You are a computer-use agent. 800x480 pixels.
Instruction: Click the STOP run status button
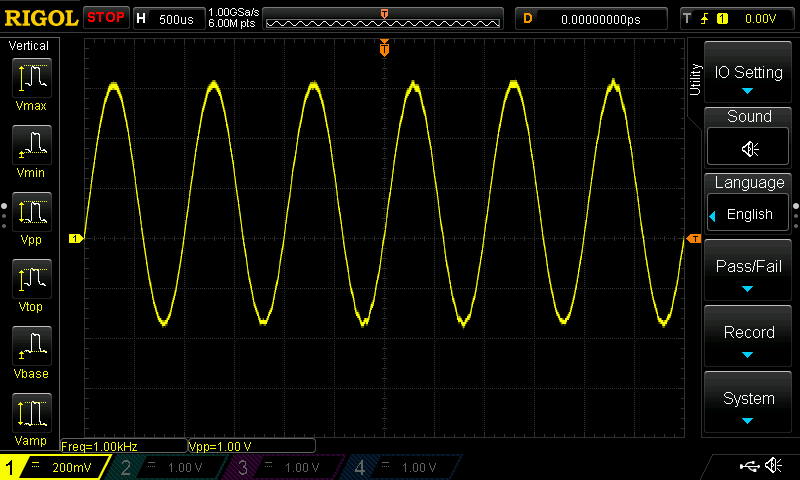pos(105,18)
